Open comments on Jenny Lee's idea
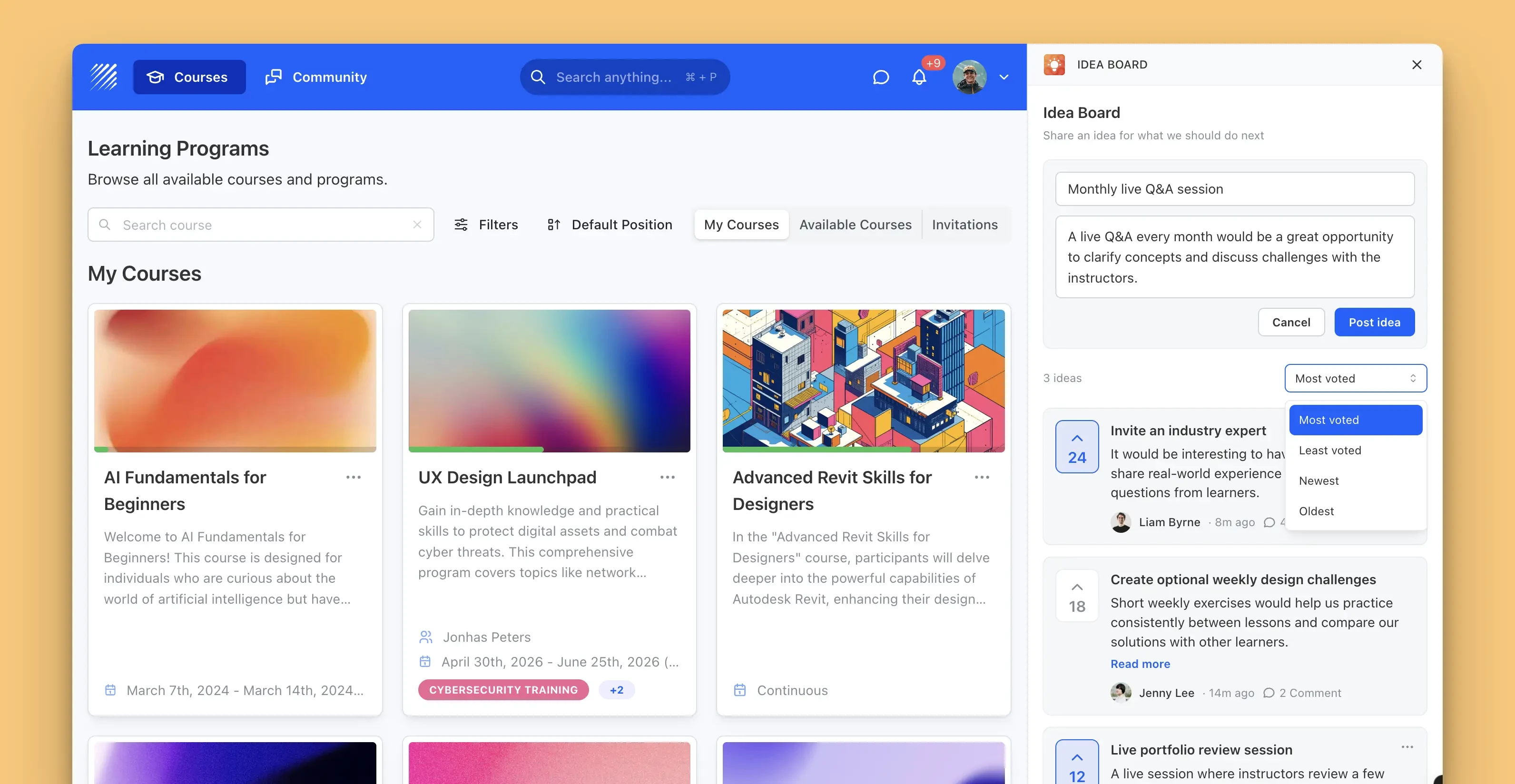The image size is (1515, 784). pos(1269,693)
